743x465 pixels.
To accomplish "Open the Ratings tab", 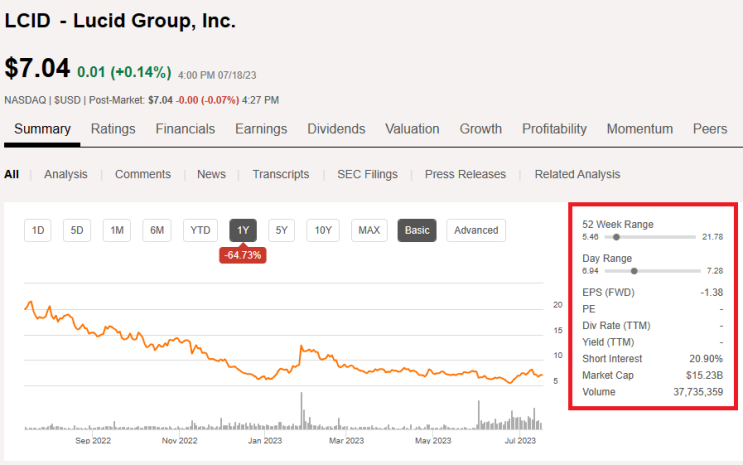I will (x=113, y=129).
